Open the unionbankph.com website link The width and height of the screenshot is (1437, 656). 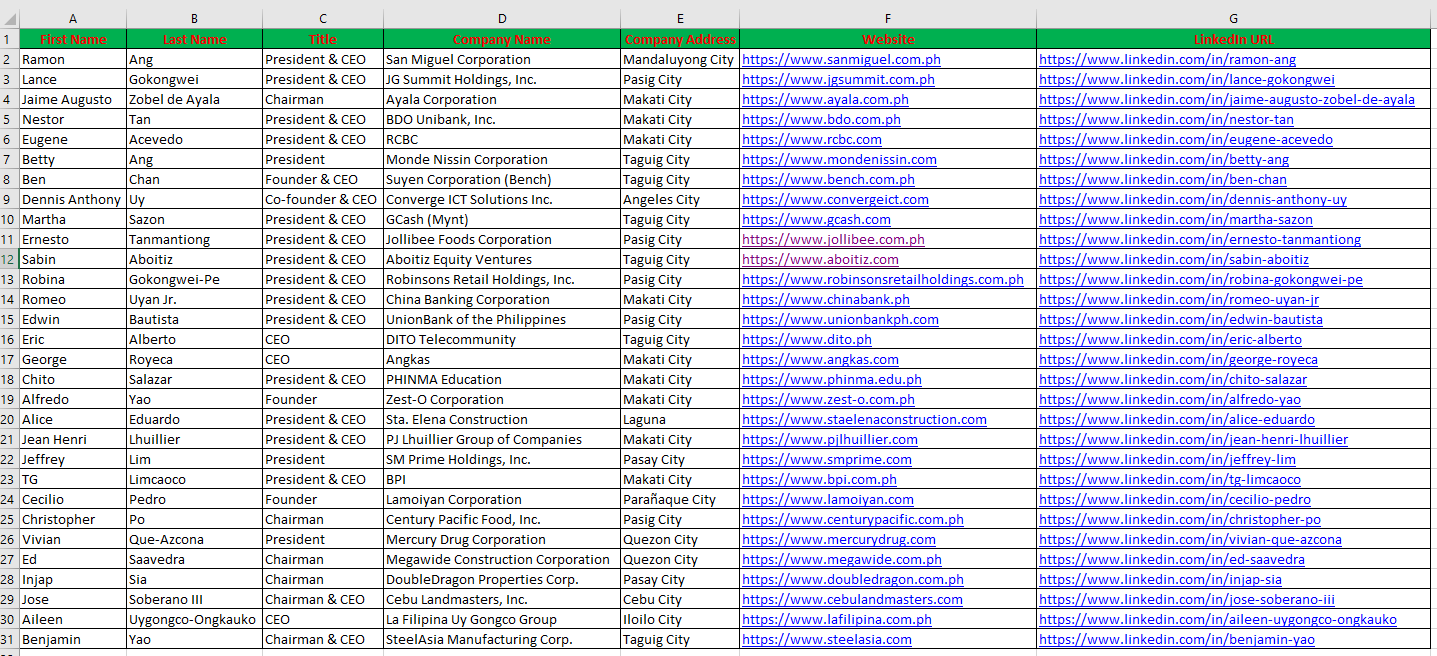(x=840, y=319)
